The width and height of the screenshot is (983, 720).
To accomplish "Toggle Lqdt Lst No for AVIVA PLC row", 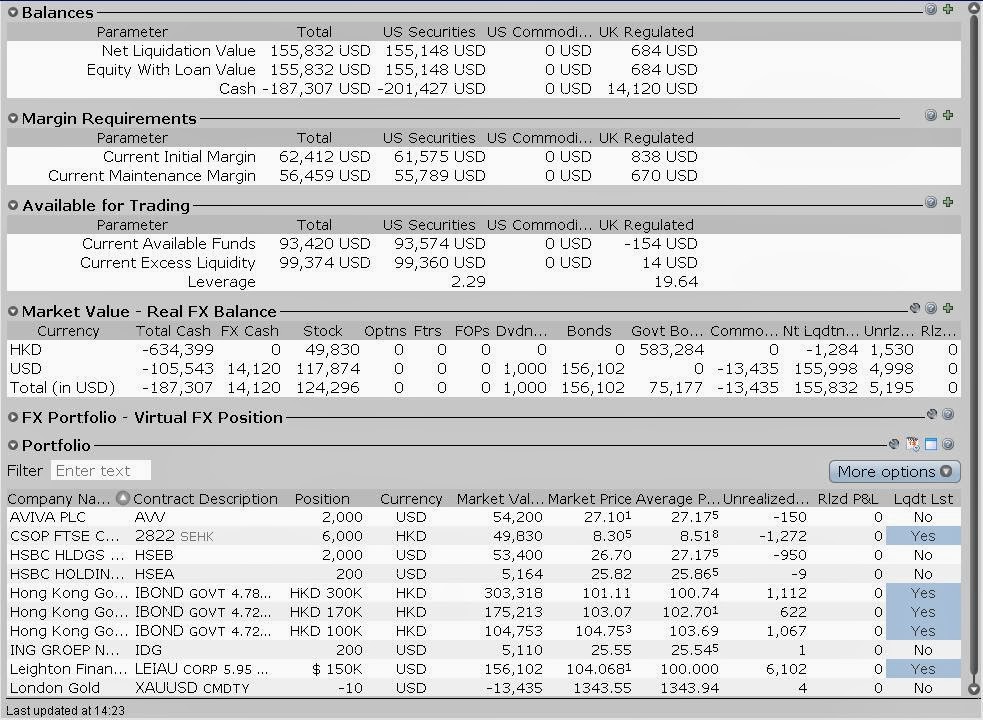I will click(923, 517).
